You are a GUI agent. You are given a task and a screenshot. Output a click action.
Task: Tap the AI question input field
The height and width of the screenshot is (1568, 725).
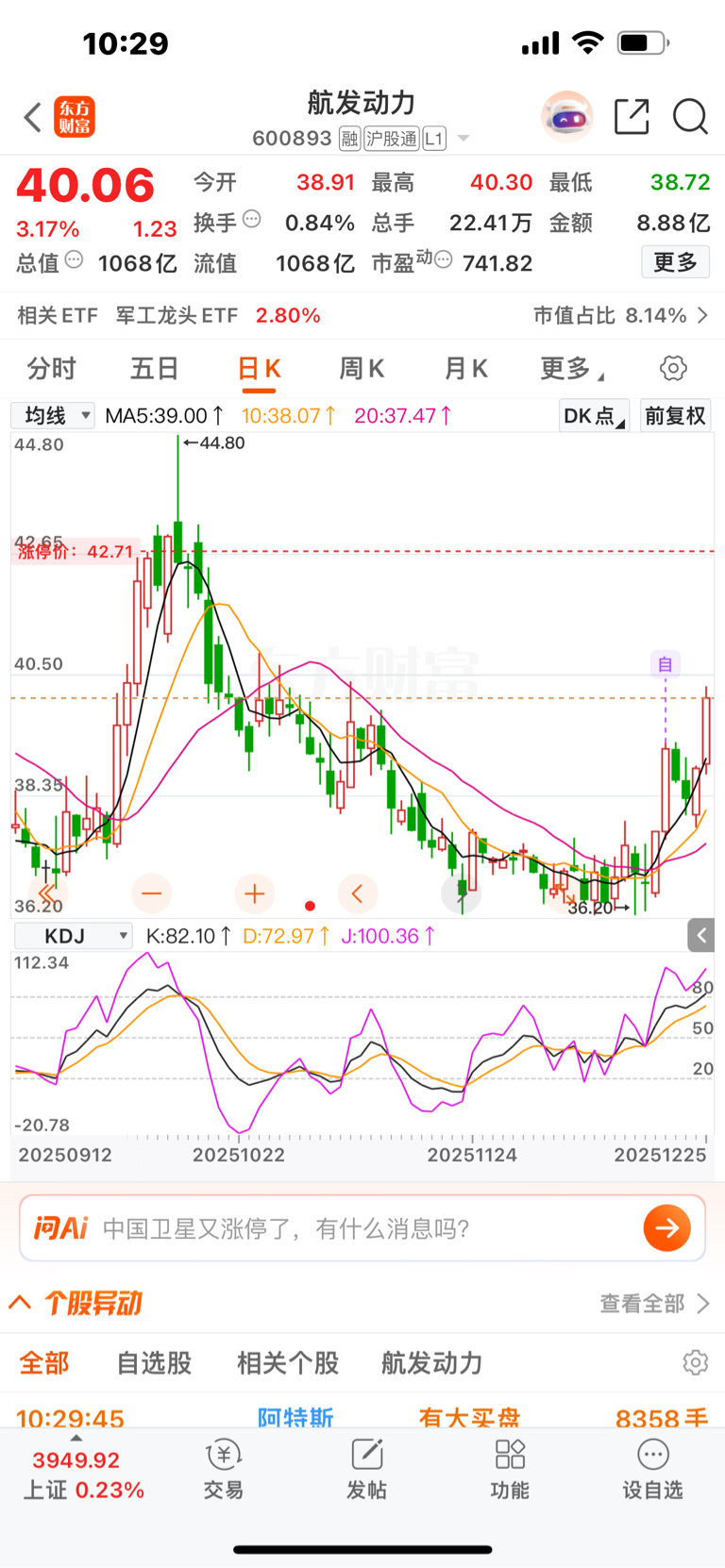[x=362, y=1227]
